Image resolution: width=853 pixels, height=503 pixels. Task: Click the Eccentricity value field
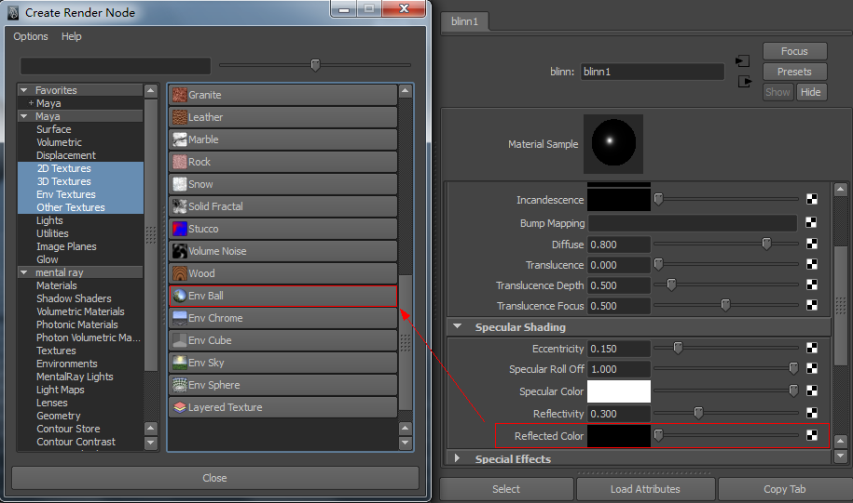(x=619, y=348)
